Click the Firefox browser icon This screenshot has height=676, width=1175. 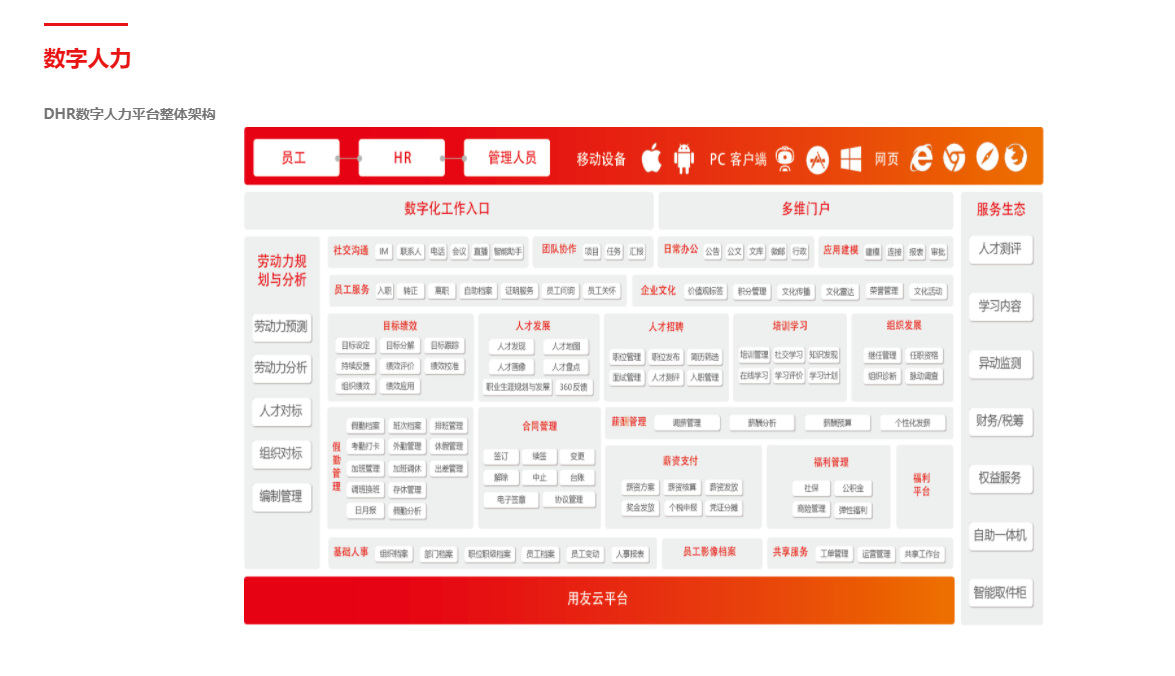[x=1015, y=158]
